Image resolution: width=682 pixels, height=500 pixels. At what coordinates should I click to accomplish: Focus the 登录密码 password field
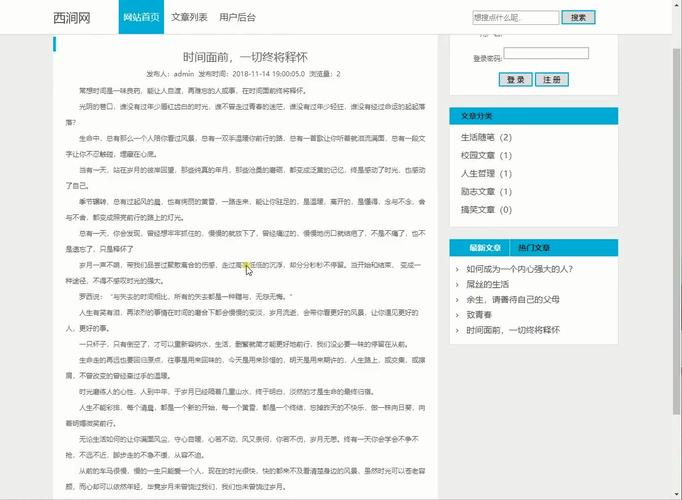[x=546, y=53]
